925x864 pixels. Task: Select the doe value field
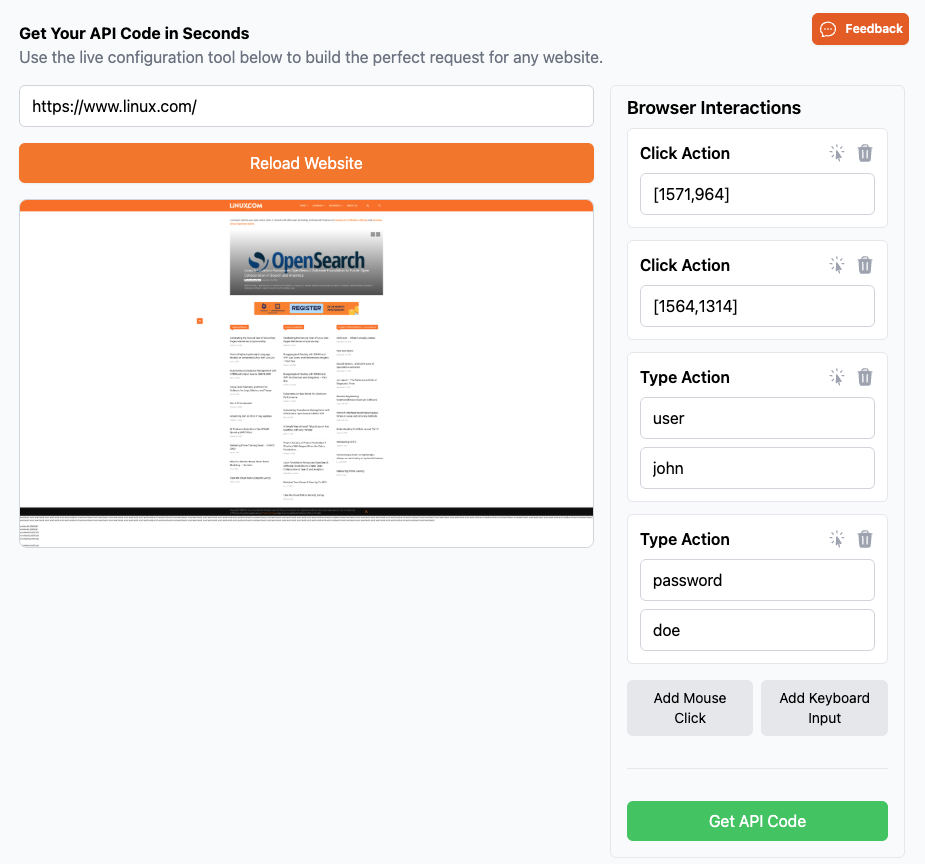(x=757, y=630)
